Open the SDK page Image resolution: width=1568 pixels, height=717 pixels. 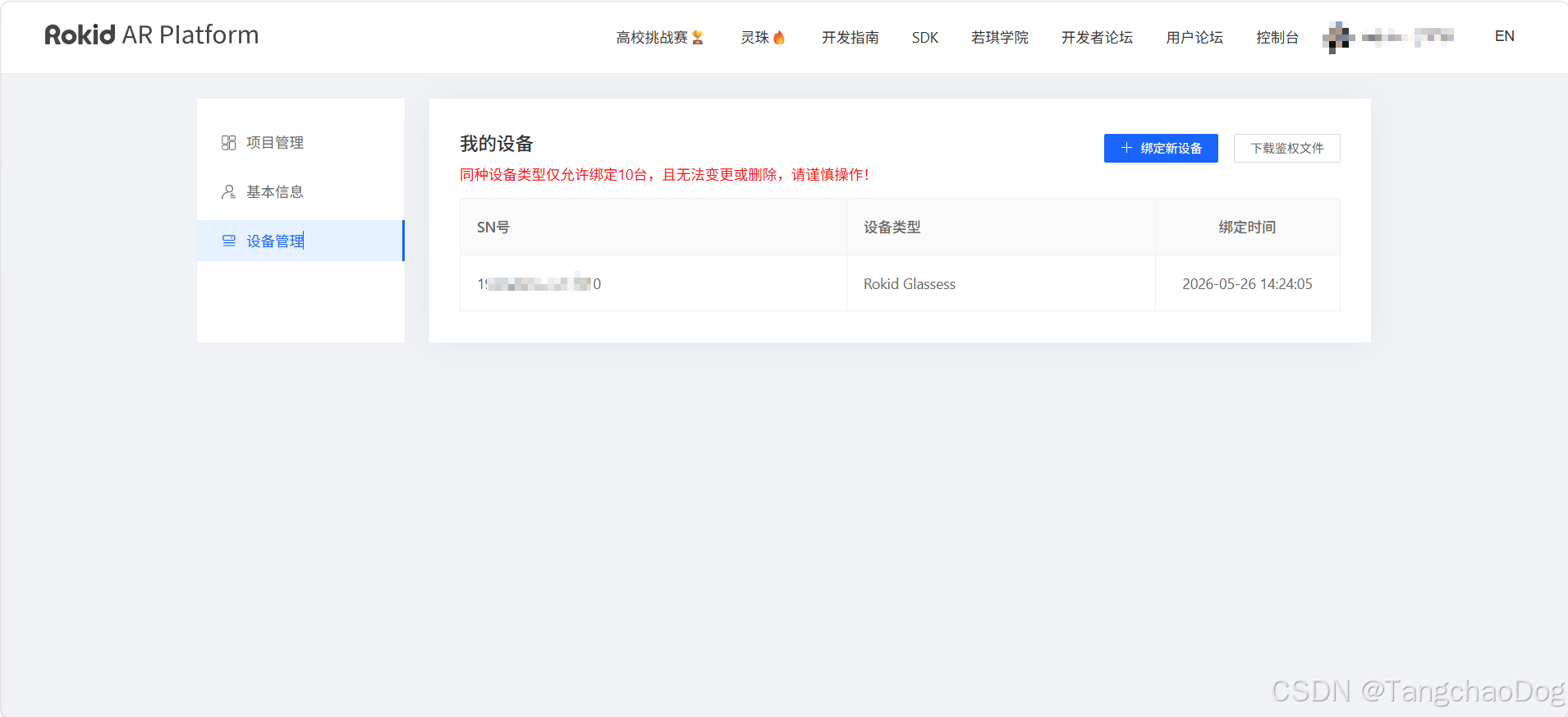[x=925, y=37]
